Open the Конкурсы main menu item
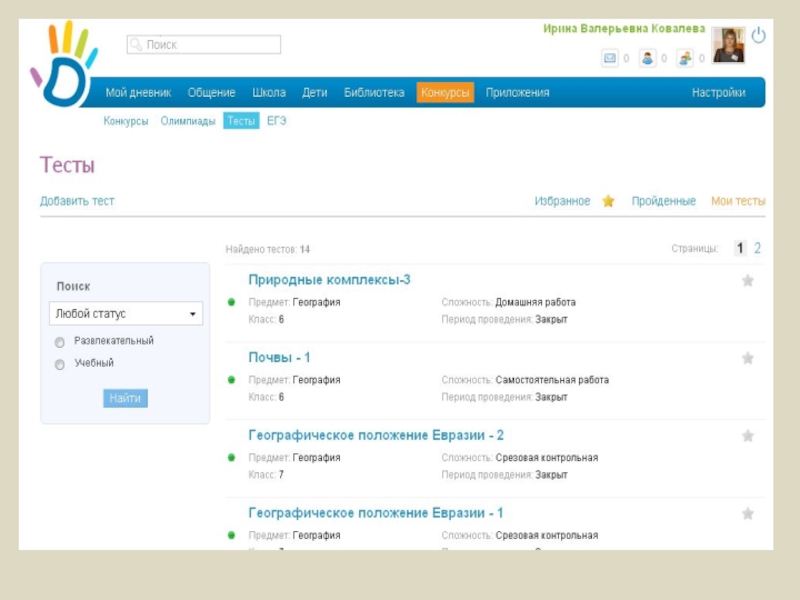Viewport: 800px width, 600px height. pos(445,93)
